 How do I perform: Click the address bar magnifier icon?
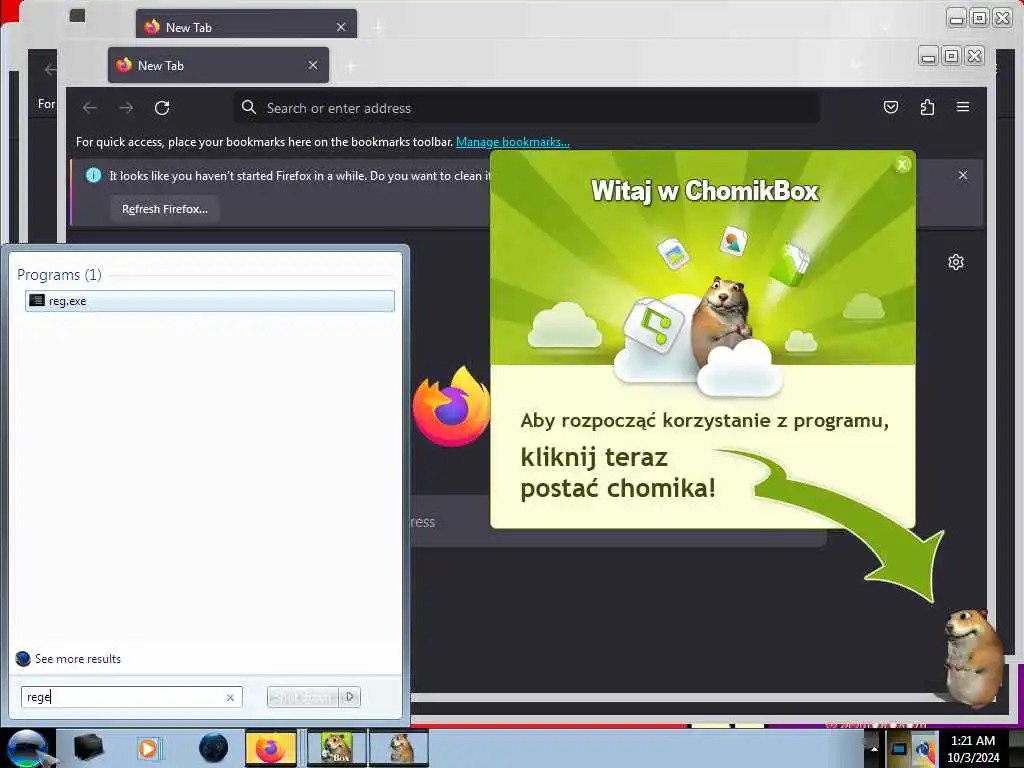[x=248, y=107]
